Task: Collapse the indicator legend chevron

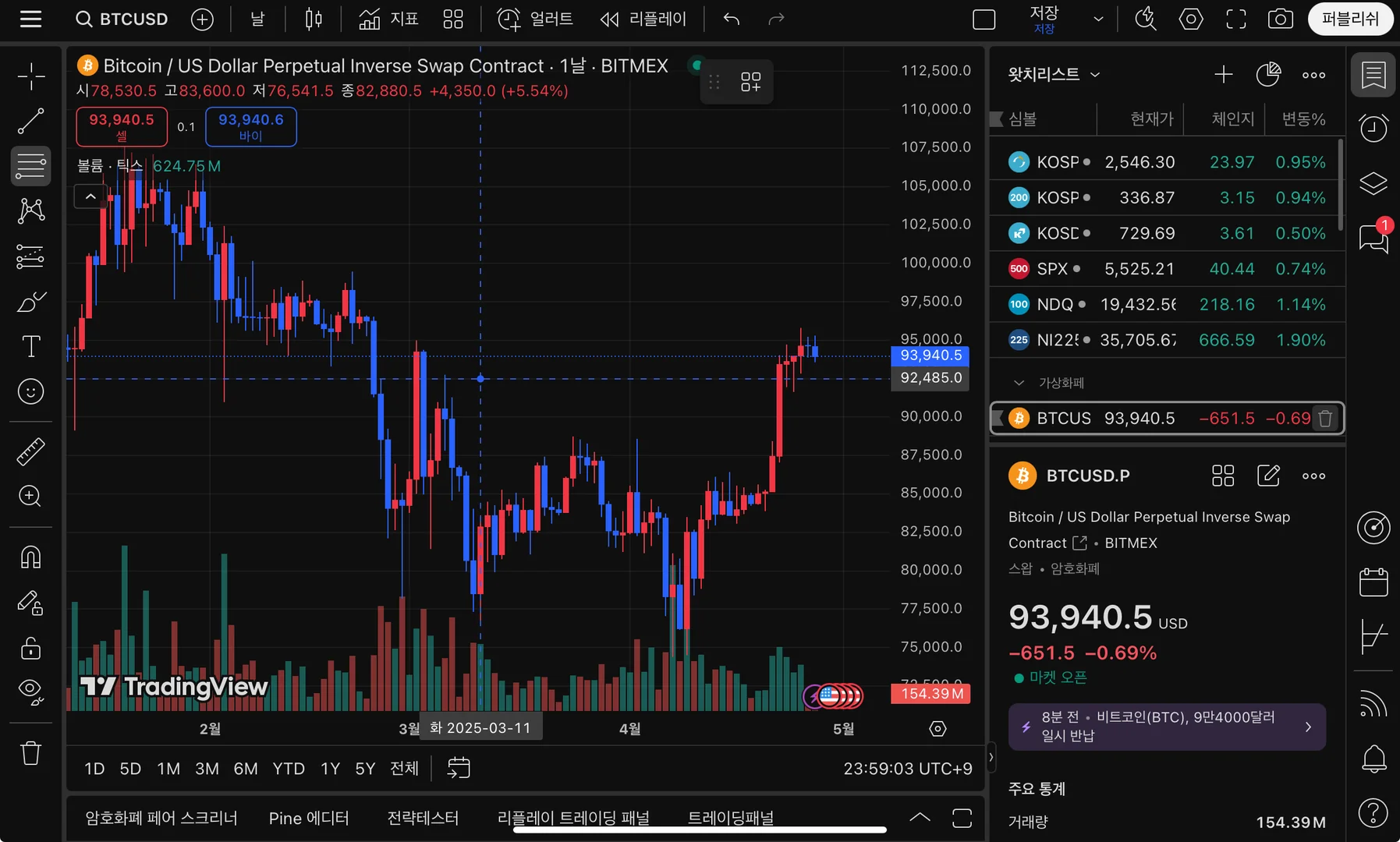Action: [90, 196]
